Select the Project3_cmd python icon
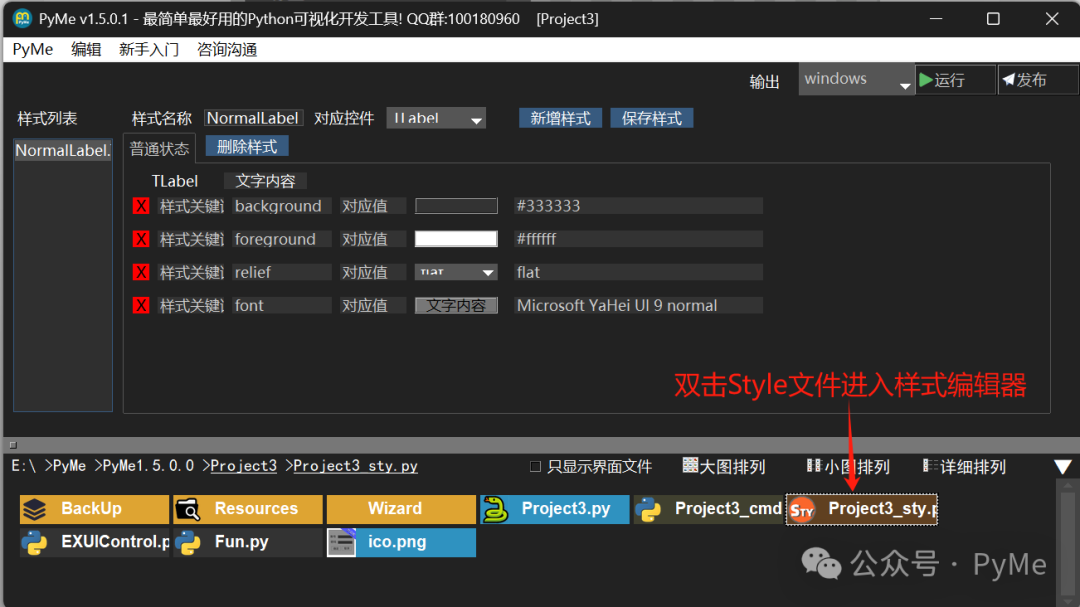The height and width of the screenshot is (607, 1080). pos(648,509)
